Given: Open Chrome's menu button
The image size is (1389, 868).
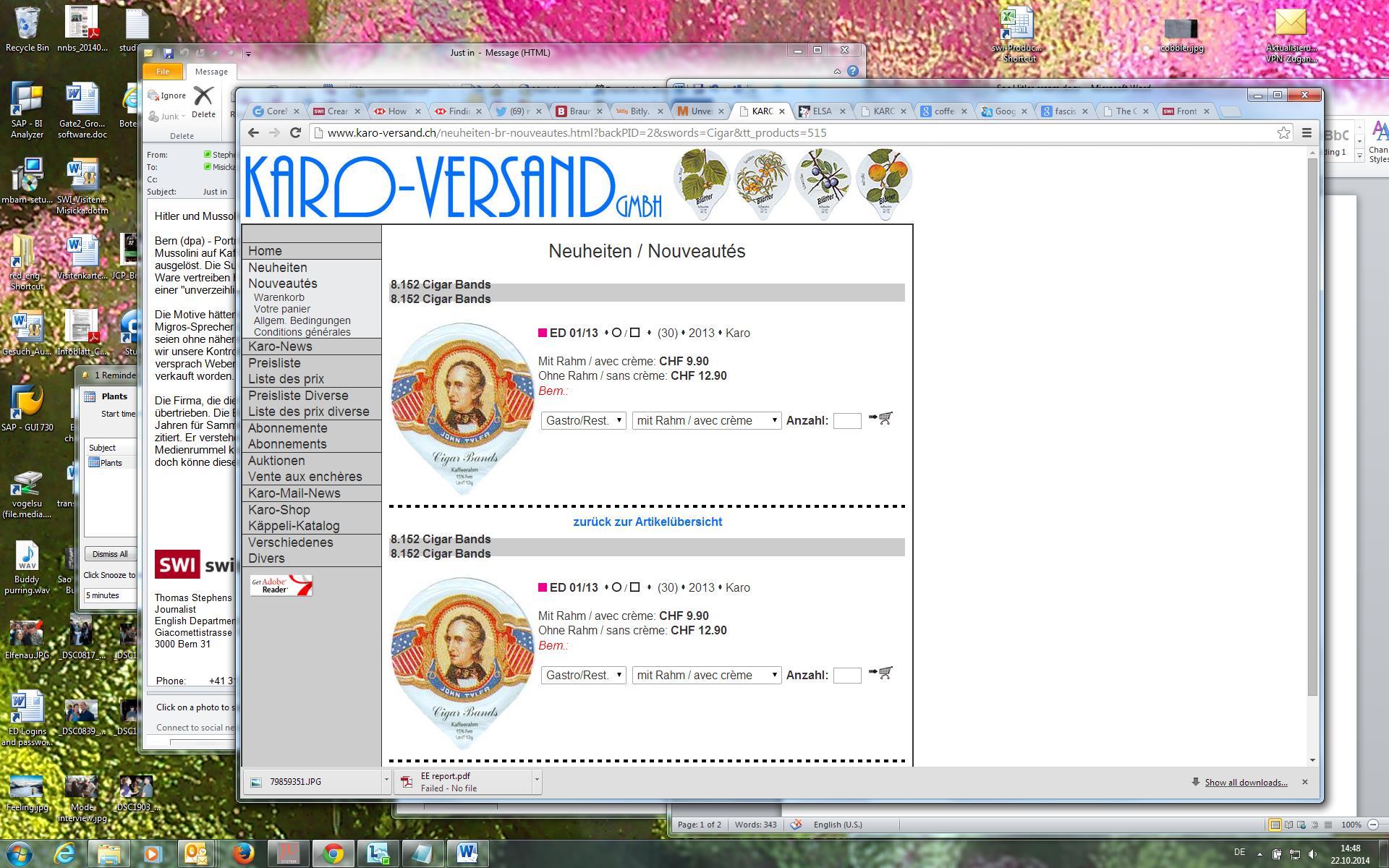Looking at the screenshot, I should (1307, 132).
